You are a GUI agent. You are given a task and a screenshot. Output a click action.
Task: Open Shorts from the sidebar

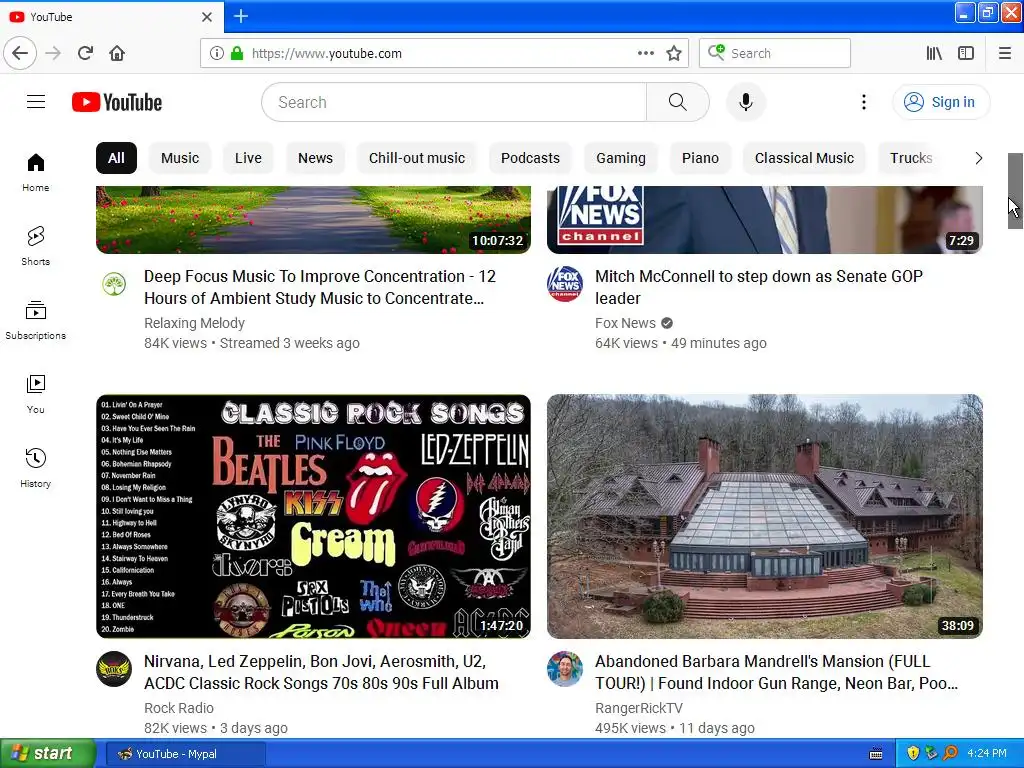click(36, 246)
